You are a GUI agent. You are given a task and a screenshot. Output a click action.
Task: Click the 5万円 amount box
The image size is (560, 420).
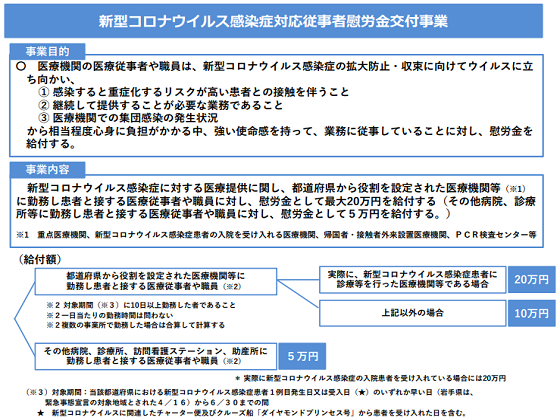click(x=302, y=356)
